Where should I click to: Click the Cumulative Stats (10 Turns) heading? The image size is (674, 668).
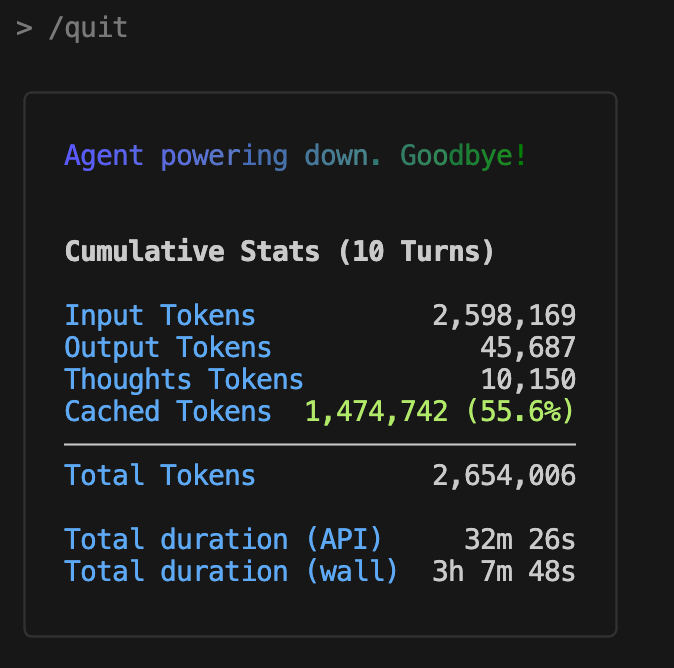pyautogui.click(x=279, y=251)
